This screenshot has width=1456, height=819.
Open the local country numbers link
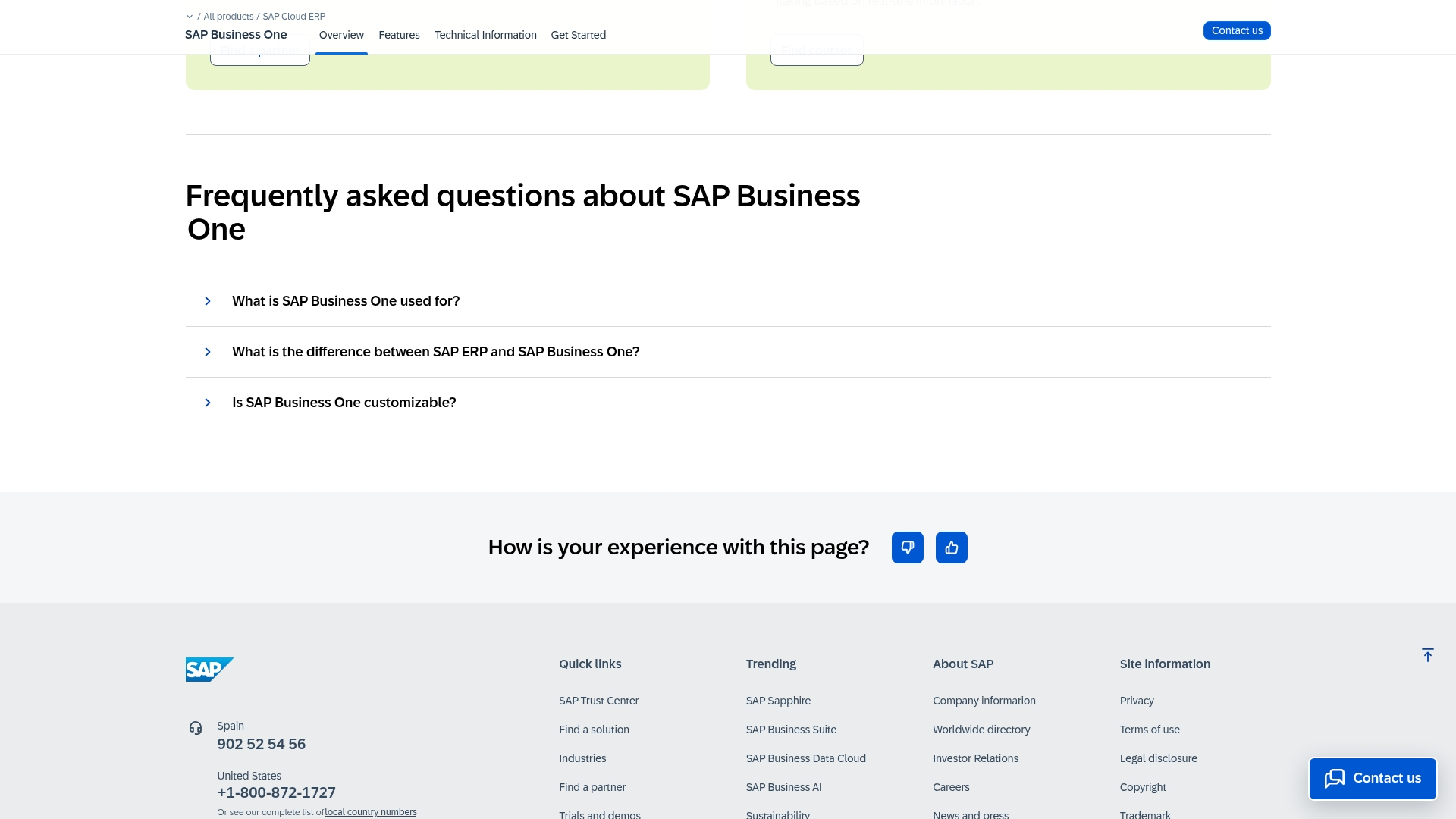coord(370,812)
